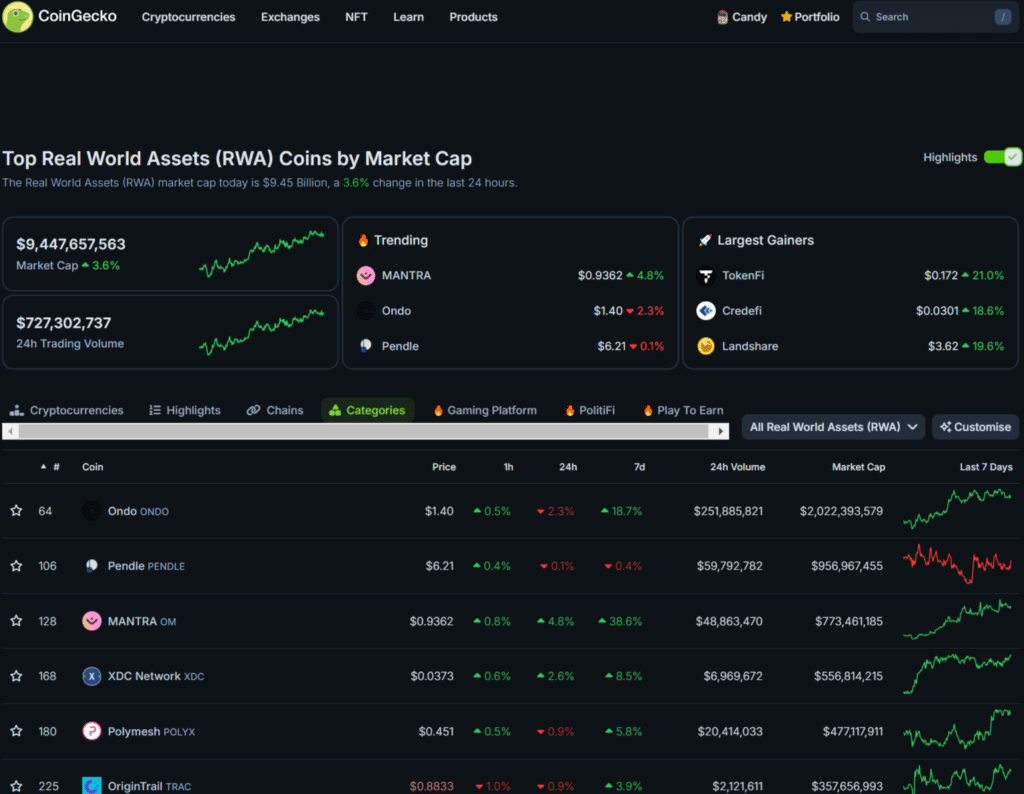Click the scrollbar left arrow
This screenshot has height=794, width=1024.
pos(10,431)
